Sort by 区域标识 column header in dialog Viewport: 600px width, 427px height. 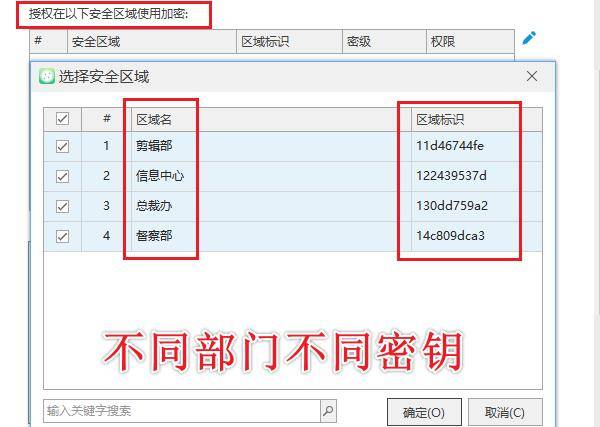coord(440,119)
